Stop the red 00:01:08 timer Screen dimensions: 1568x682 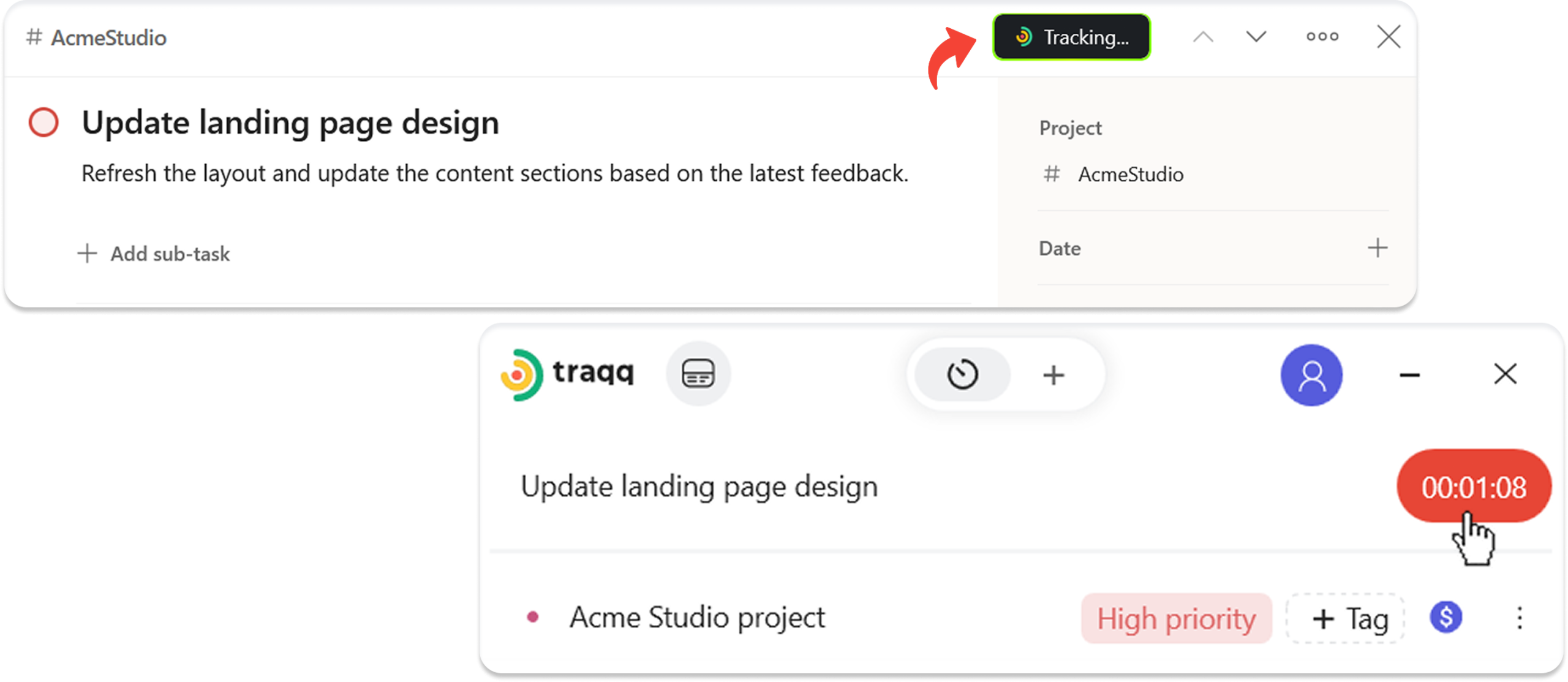(x=1473, y=487)
